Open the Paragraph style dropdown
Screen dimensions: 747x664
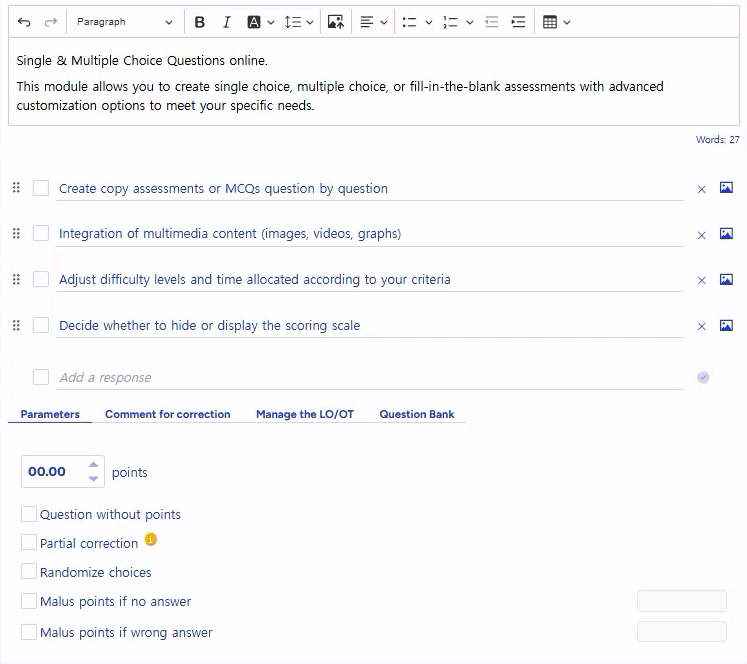point(124,22)
